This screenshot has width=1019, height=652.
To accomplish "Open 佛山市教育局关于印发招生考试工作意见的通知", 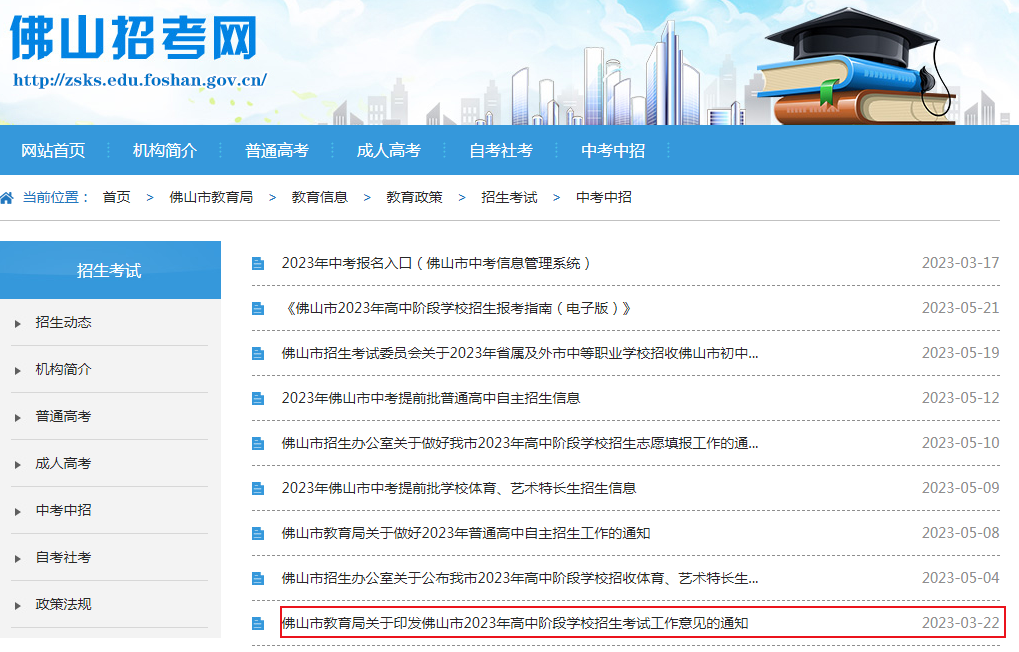I will 514,624.
